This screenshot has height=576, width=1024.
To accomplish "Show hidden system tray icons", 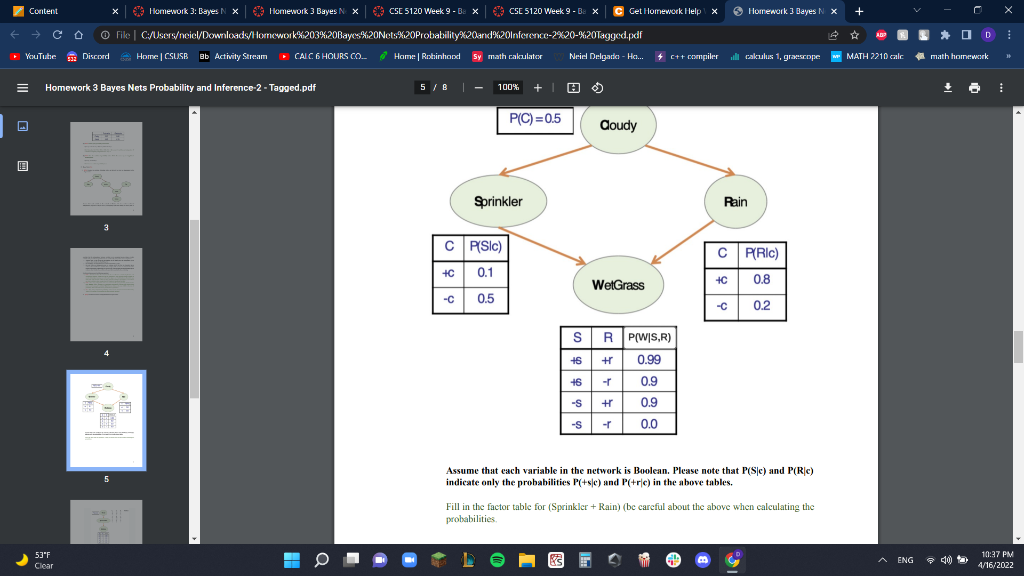I will 882,560.
